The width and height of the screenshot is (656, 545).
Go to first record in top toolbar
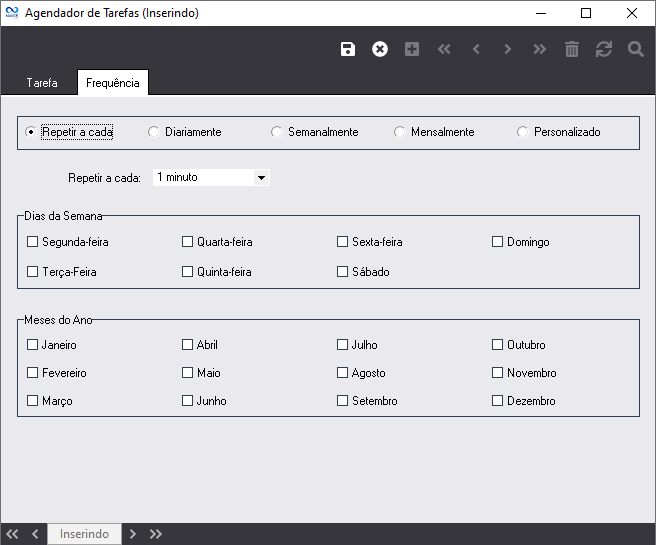pos(444,49)
